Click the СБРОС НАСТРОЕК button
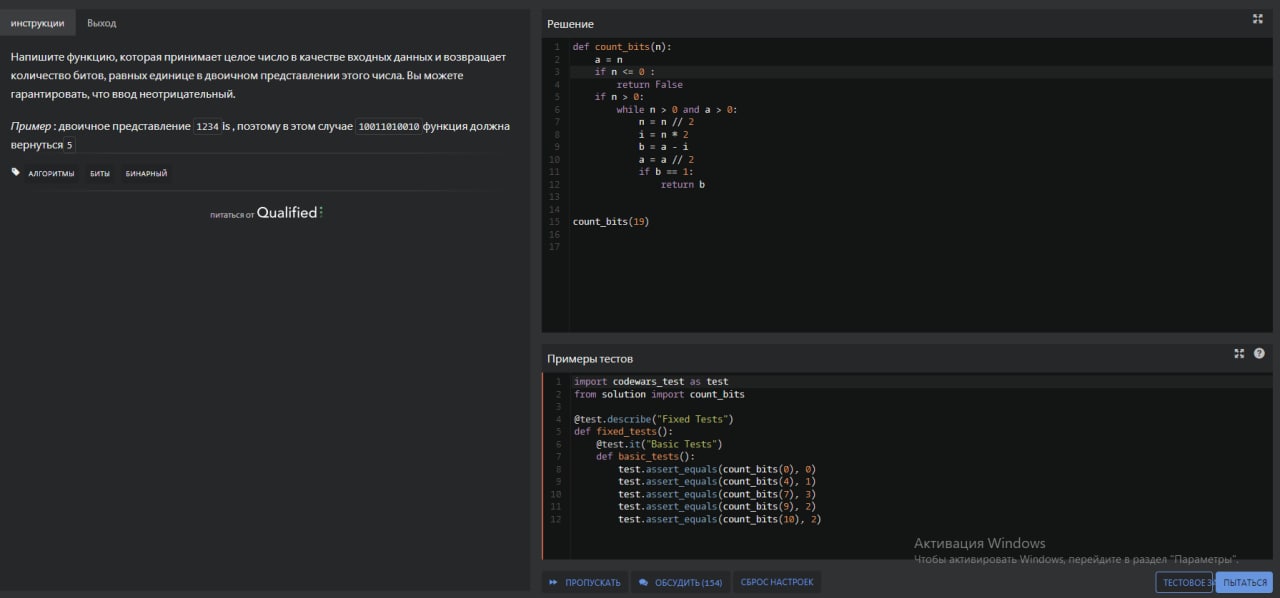1280x598 pixels. coord(777,582)
